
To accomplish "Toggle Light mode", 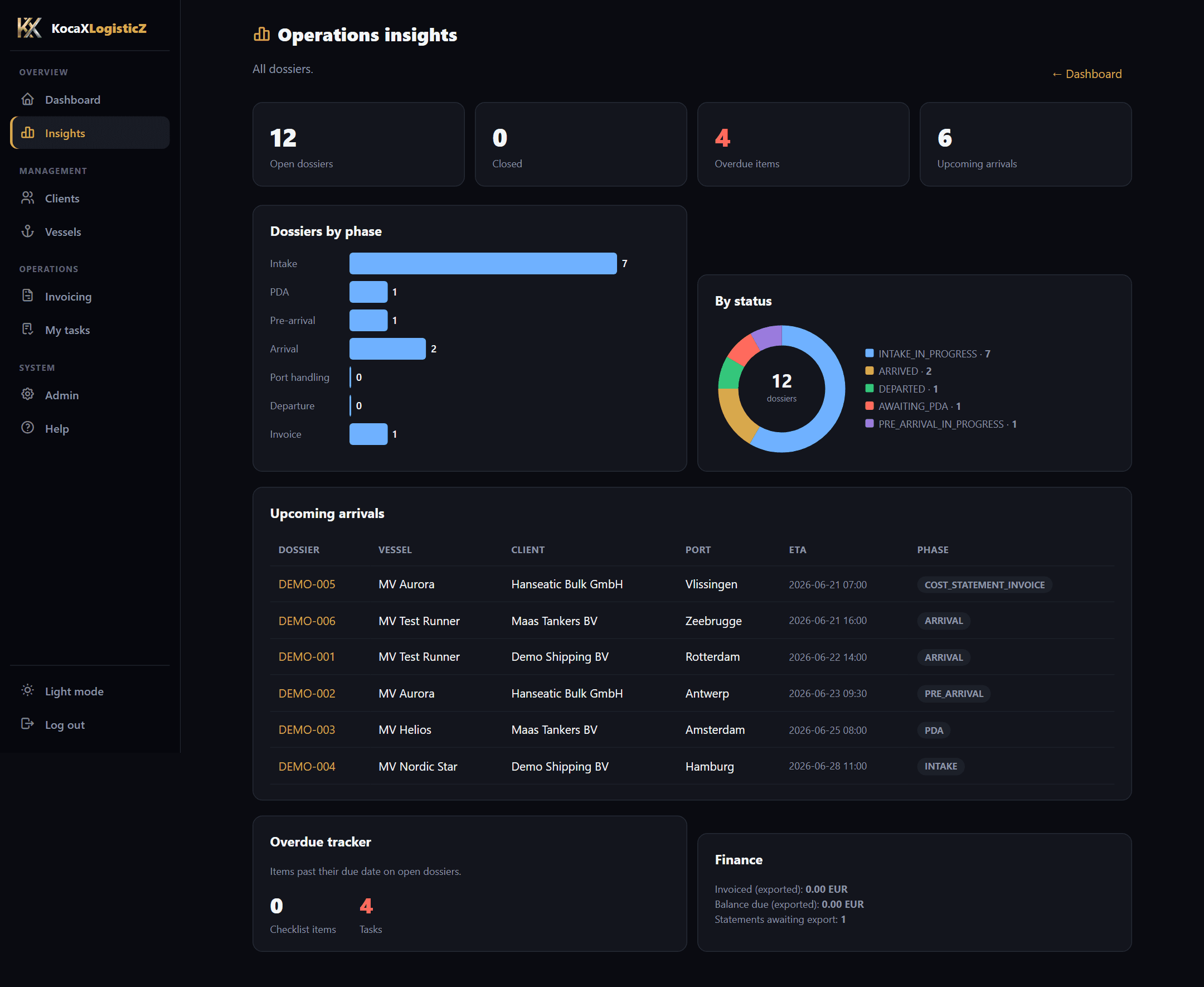I will tap(90, 691).
